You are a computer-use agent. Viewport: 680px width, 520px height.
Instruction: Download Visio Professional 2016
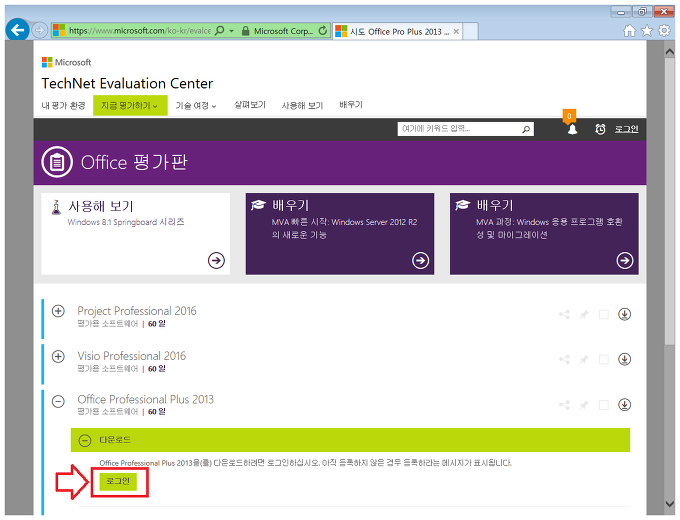[624, 360]
